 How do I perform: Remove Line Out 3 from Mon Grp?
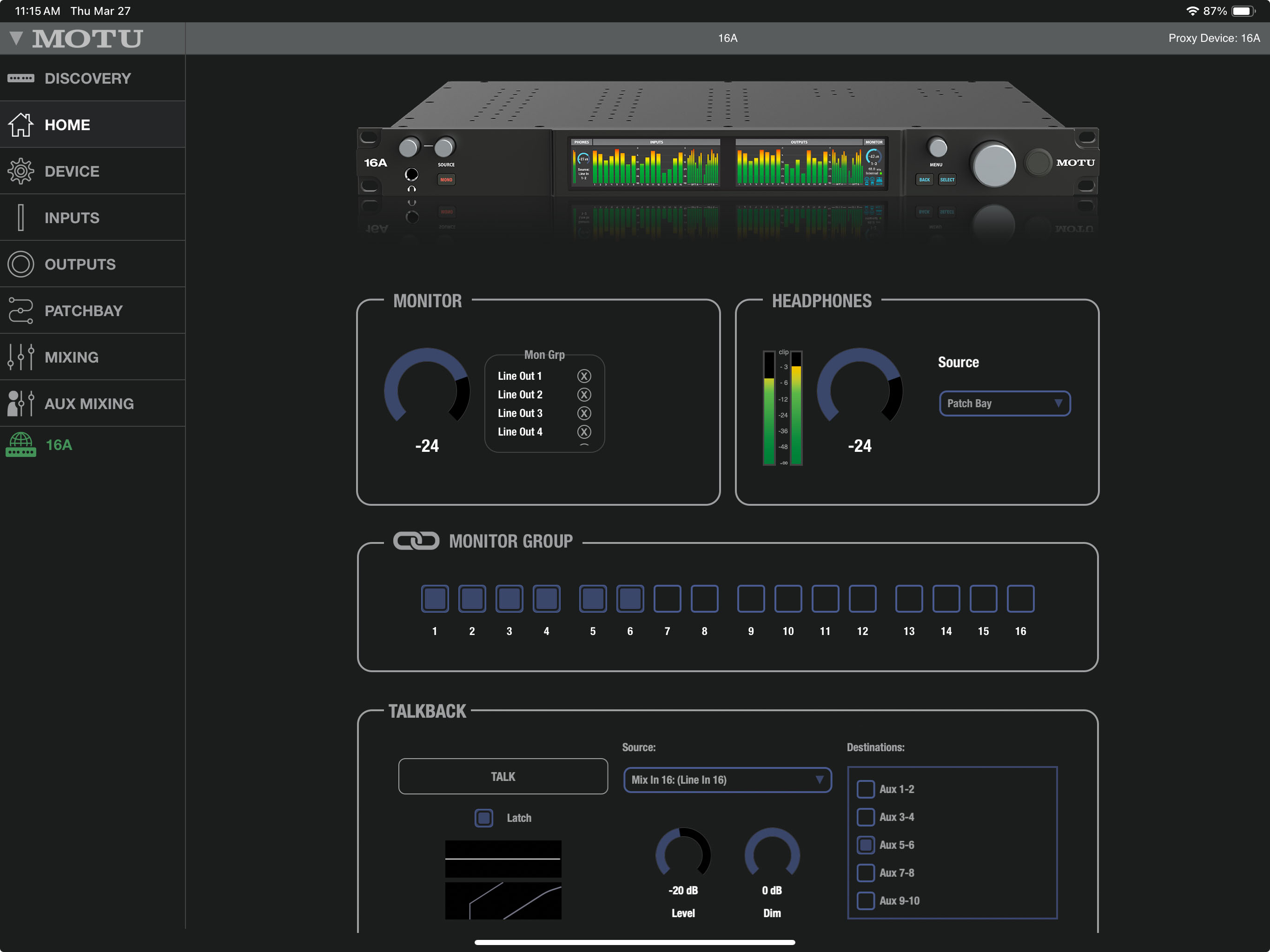click(584, 413)
